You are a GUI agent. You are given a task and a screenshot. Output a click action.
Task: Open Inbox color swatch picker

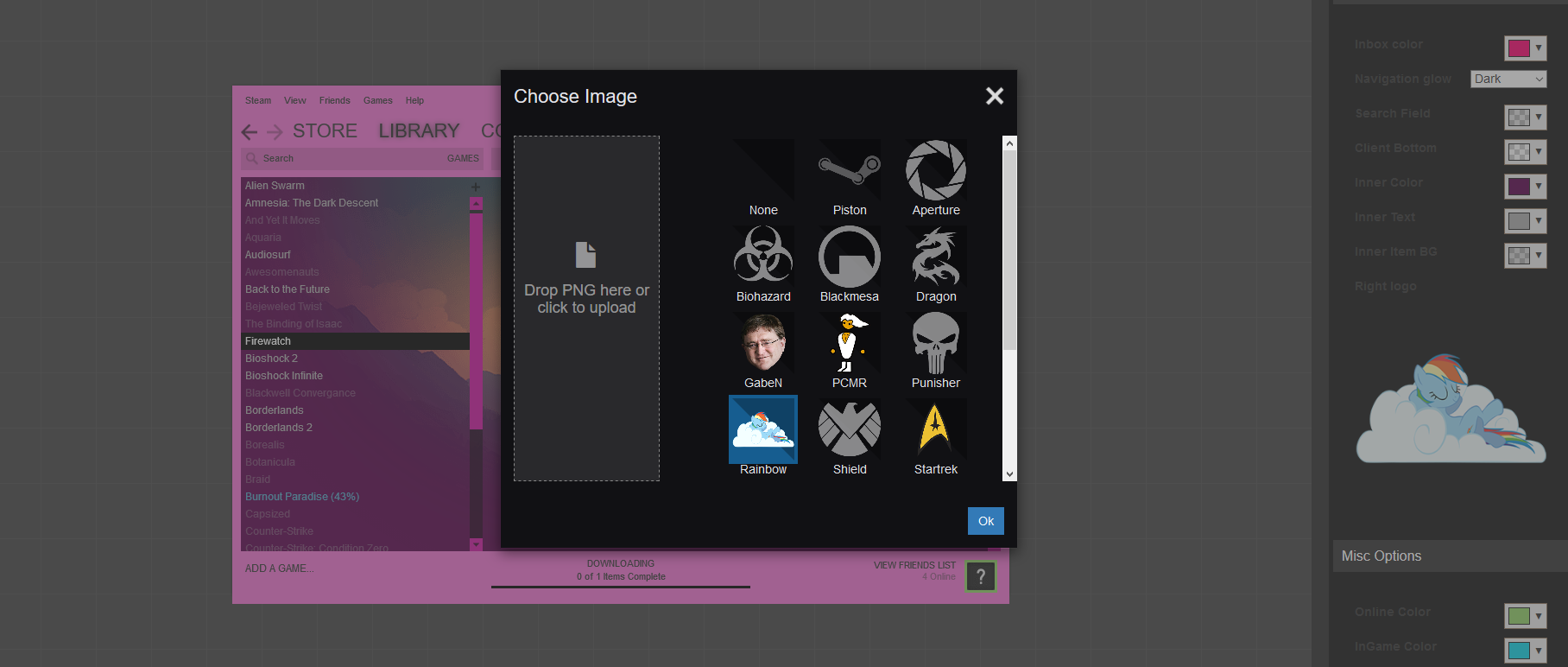1525,48
